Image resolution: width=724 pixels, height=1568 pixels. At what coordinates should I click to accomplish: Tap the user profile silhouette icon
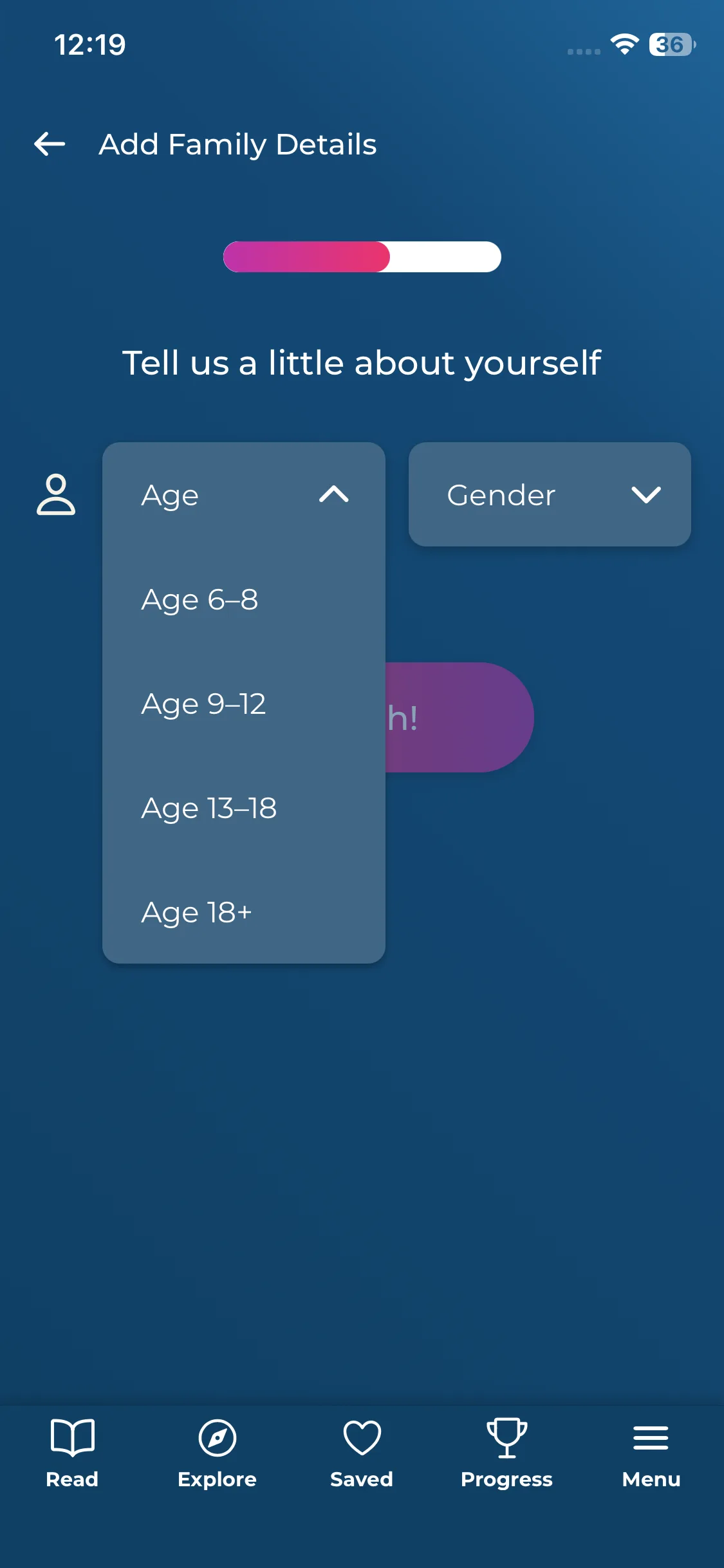point(56,494)
